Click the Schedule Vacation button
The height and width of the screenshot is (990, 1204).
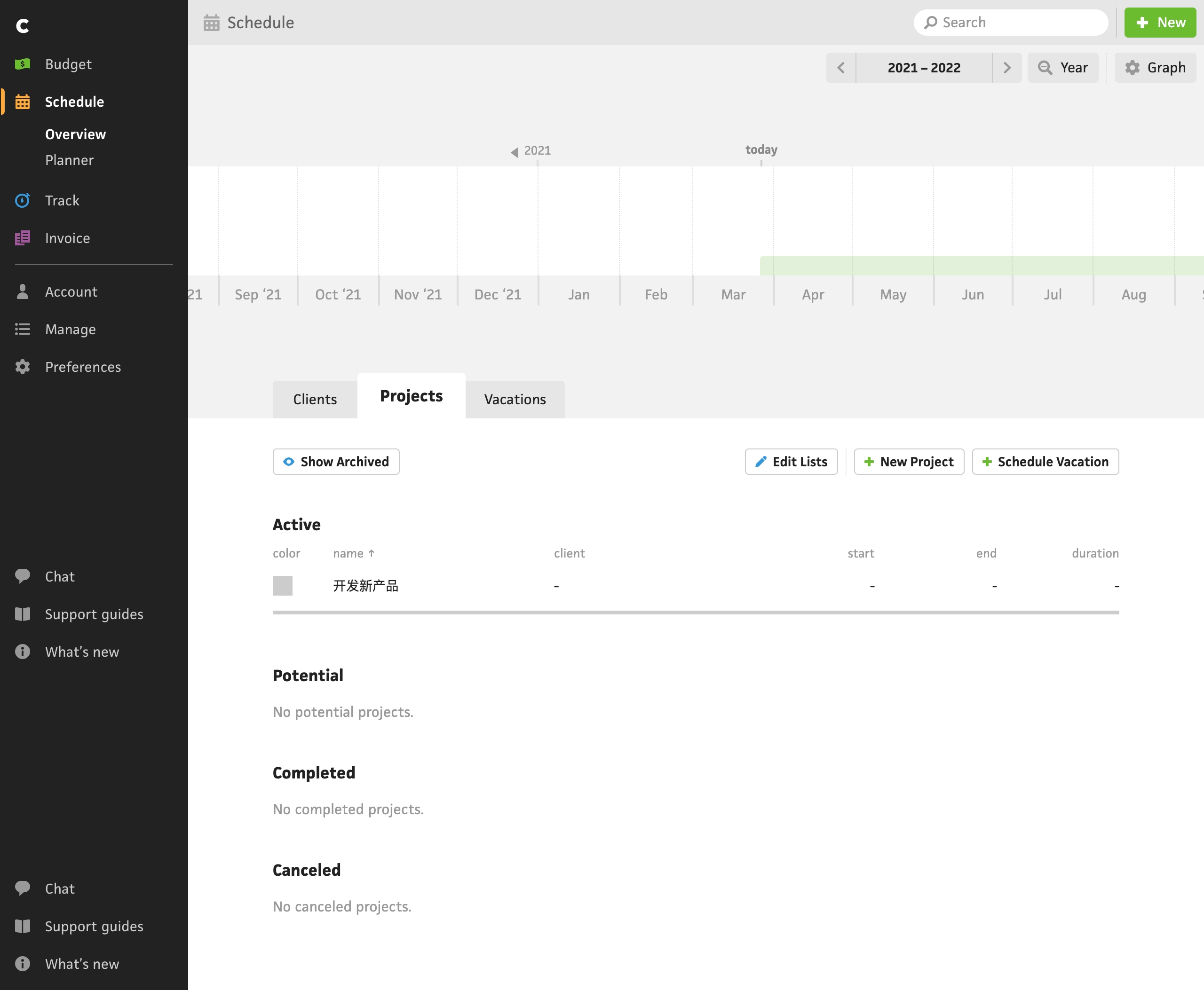(x=1046, y=461)
